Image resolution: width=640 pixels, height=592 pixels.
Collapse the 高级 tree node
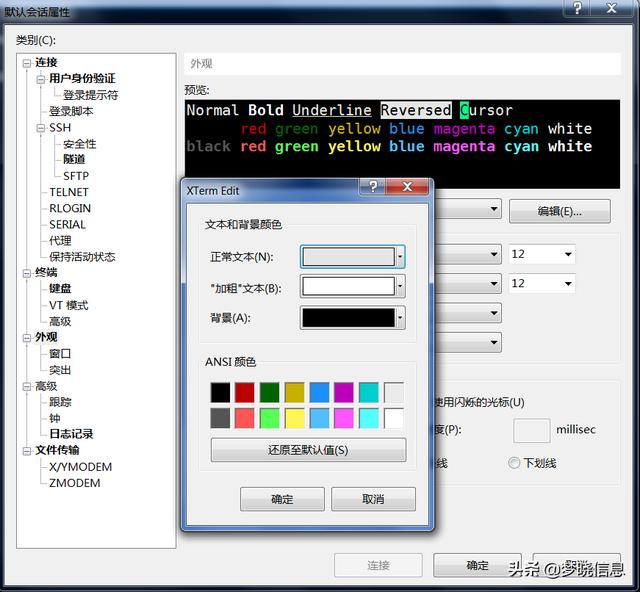coord(27,386)
